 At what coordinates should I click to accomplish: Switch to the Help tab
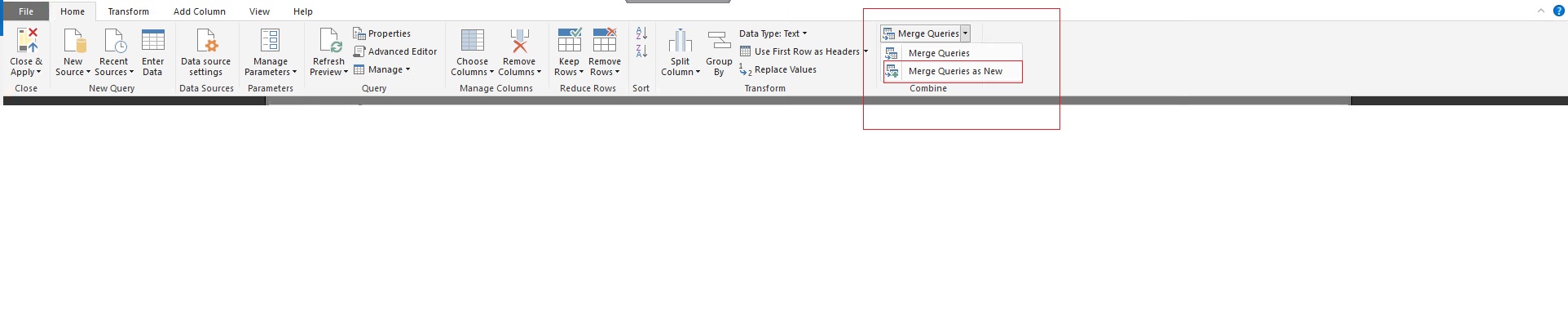tap(303, 11)
